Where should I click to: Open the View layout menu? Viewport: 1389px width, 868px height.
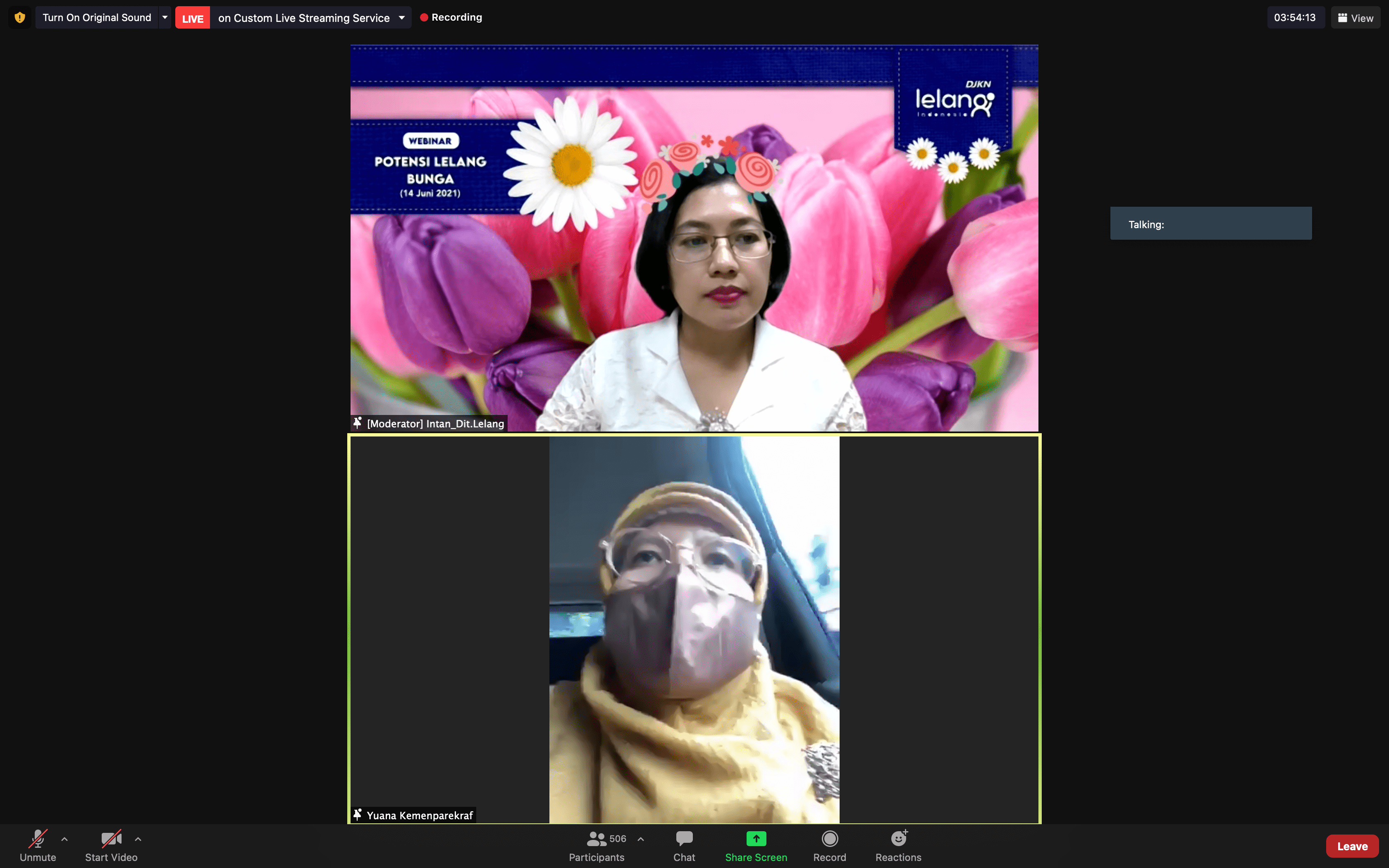1355,18
